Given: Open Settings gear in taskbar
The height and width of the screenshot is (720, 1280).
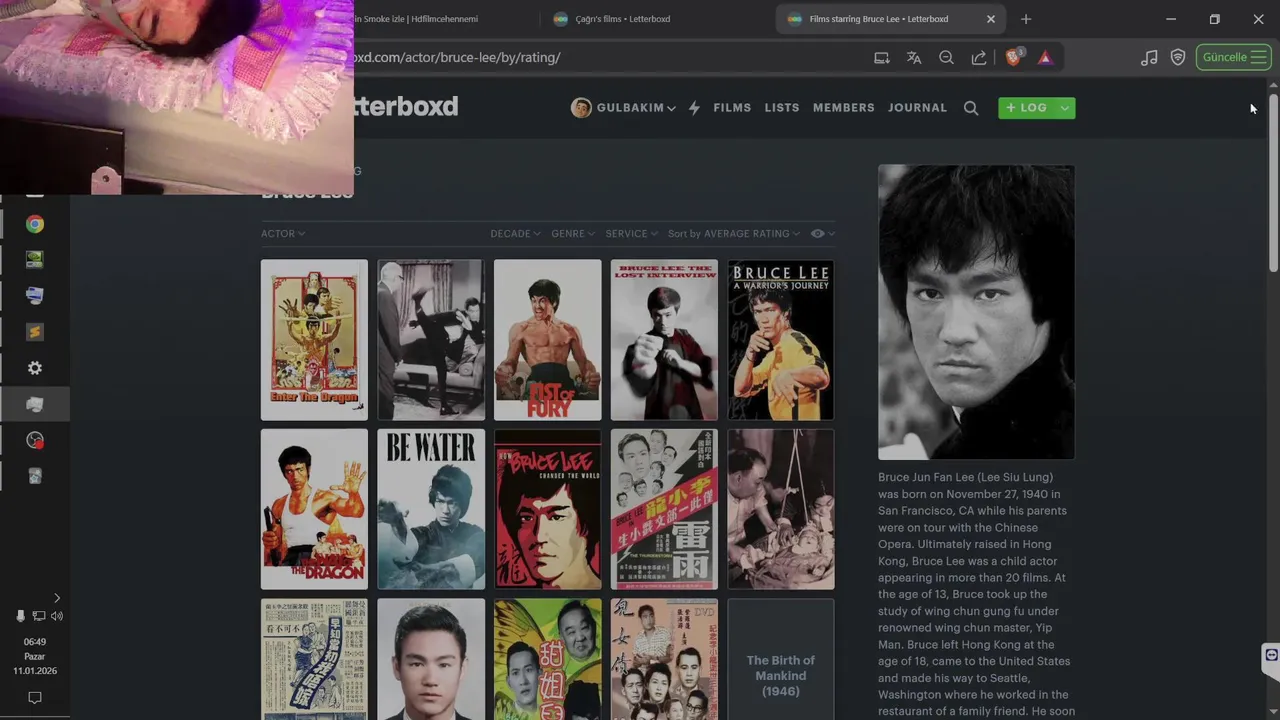Looking at the screenshot, I should [x=35, y=368].
